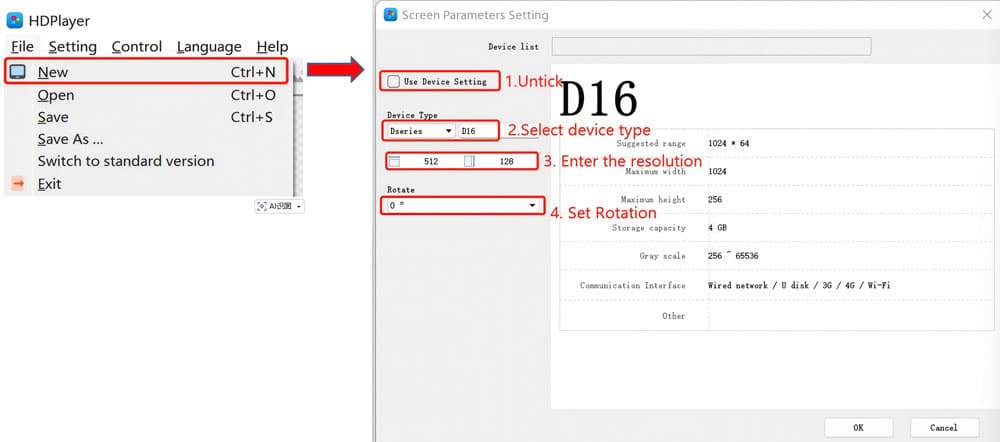Open the Rotate dropdown set to 0°
Screen dimensions: 1000x442
tap(462, 205)
